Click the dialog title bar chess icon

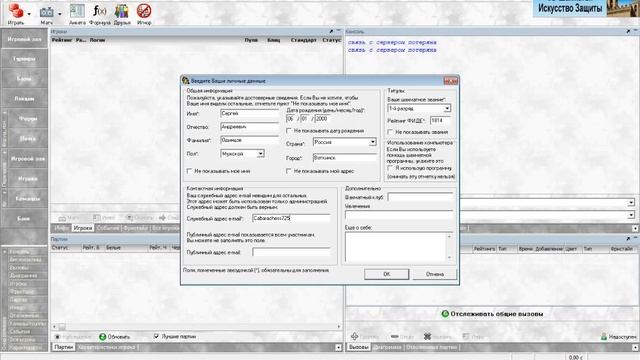(186, 80)
